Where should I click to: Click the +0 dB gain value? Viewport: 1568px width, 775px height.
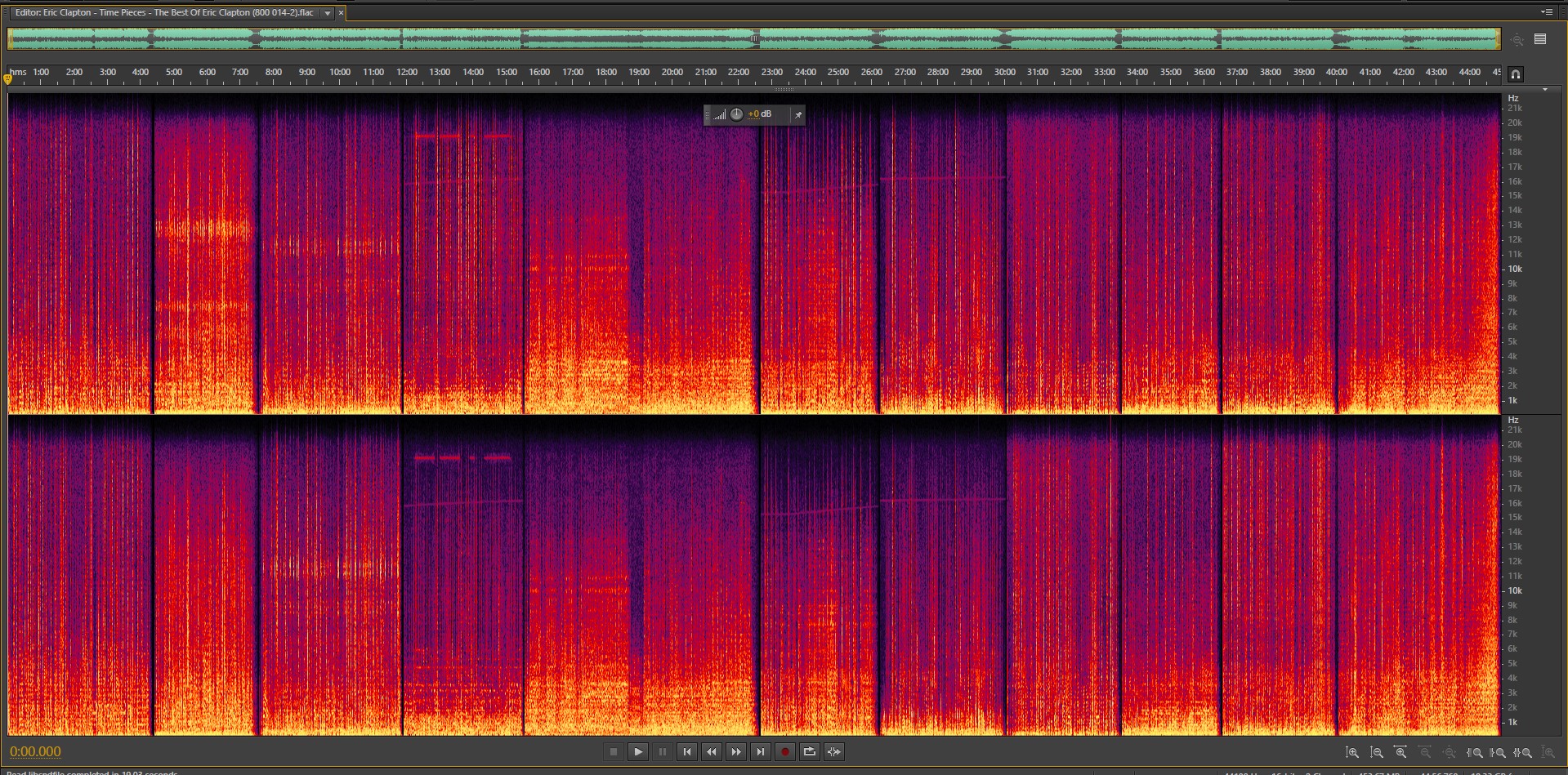760,114
